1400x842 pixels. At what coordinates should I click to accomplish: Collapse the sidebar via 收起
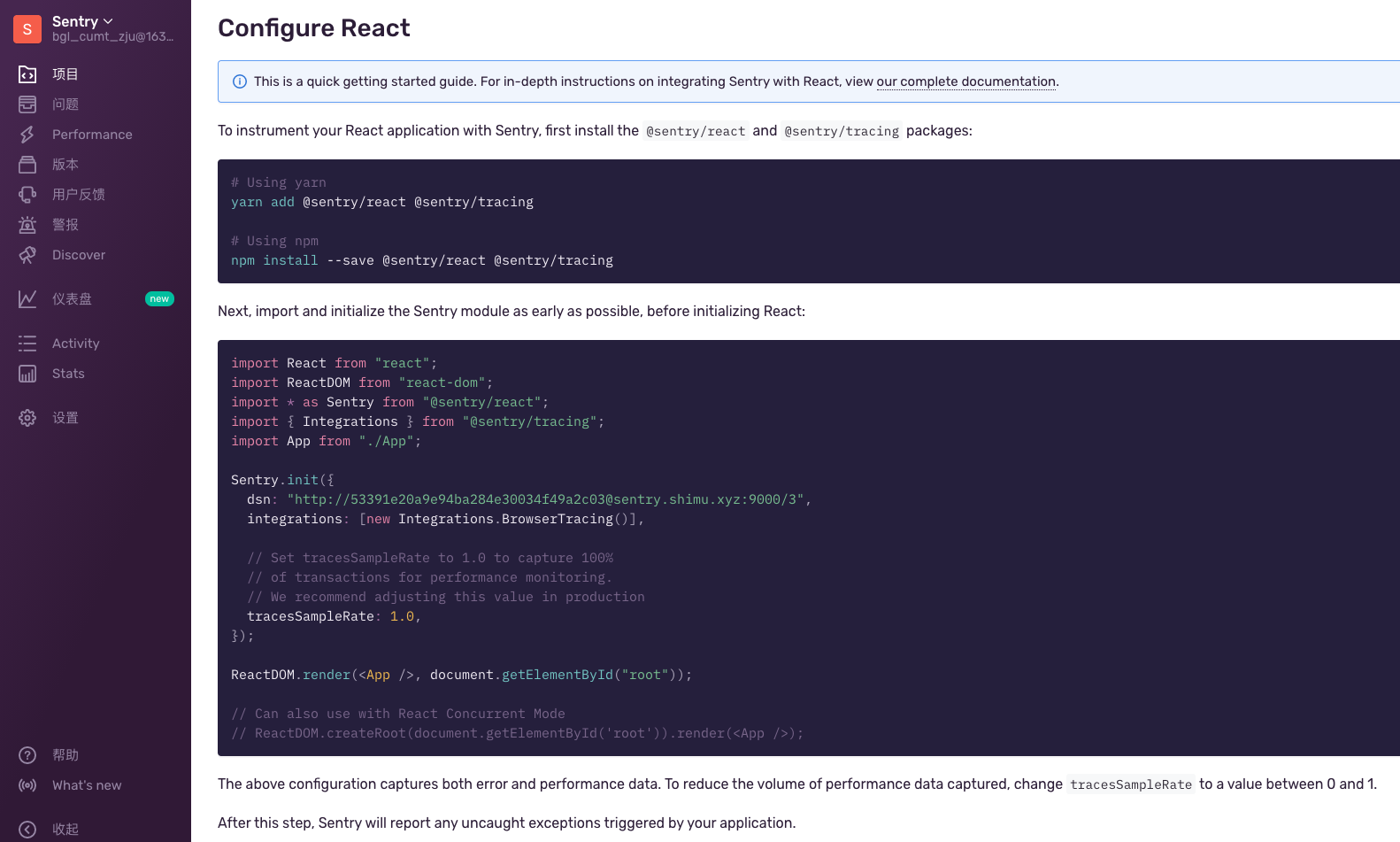tap(65, 830)
